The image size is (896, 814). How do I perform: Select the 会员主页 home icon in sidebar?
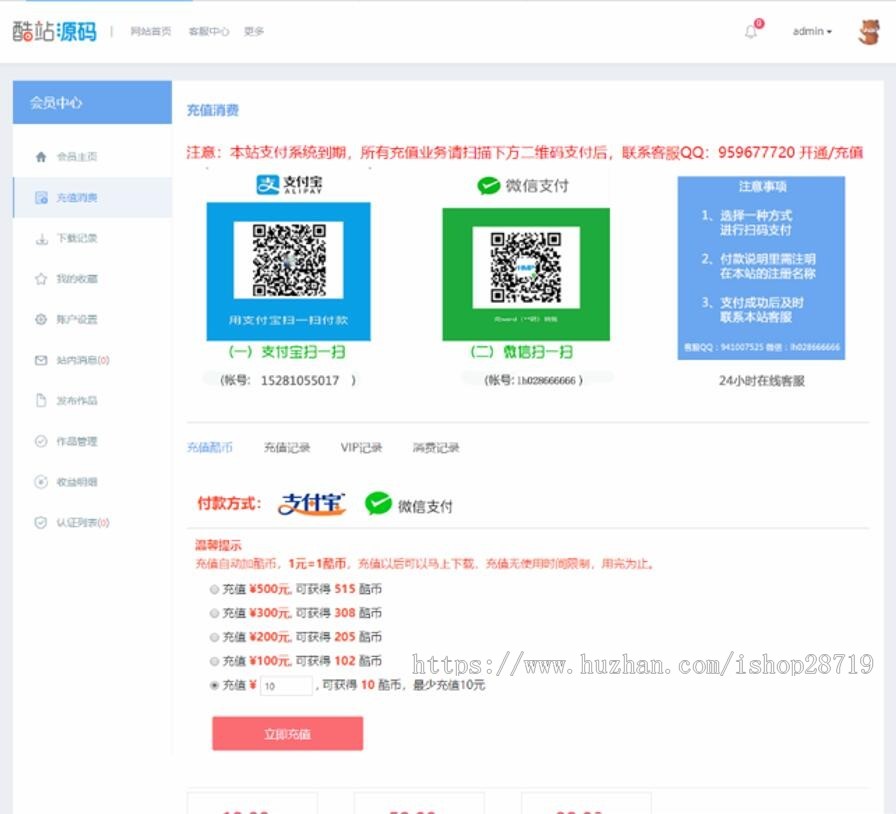click(x=39, y=156)
